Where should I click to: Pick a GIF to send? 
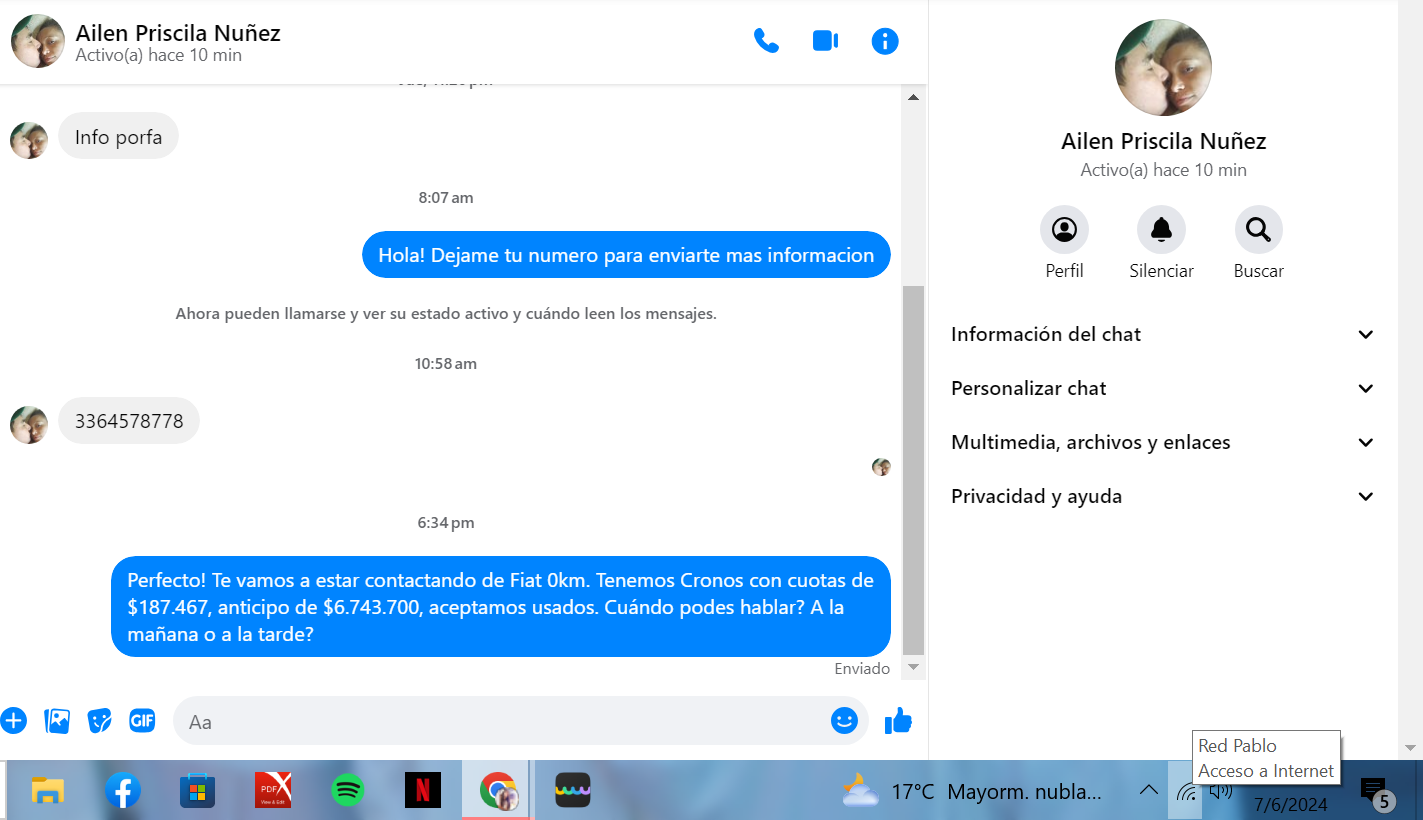(142, 720)
